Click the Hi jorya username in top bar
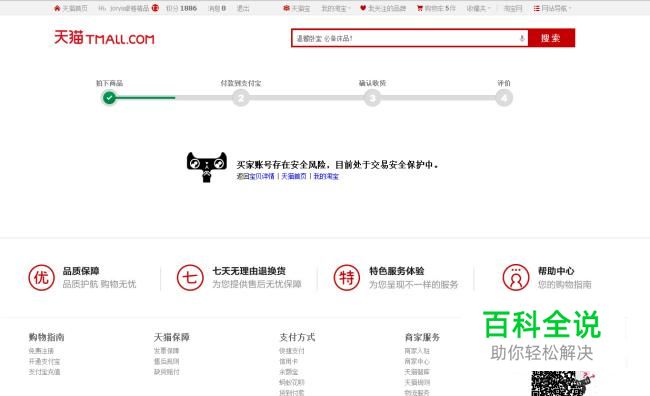The width and height of the screenshot is (650, 396). (124, 8)
